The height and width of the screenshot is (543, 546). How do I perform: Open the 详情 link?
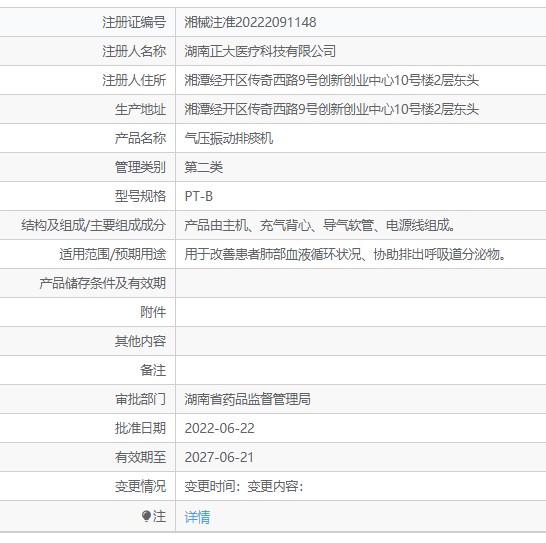(197, 517)
